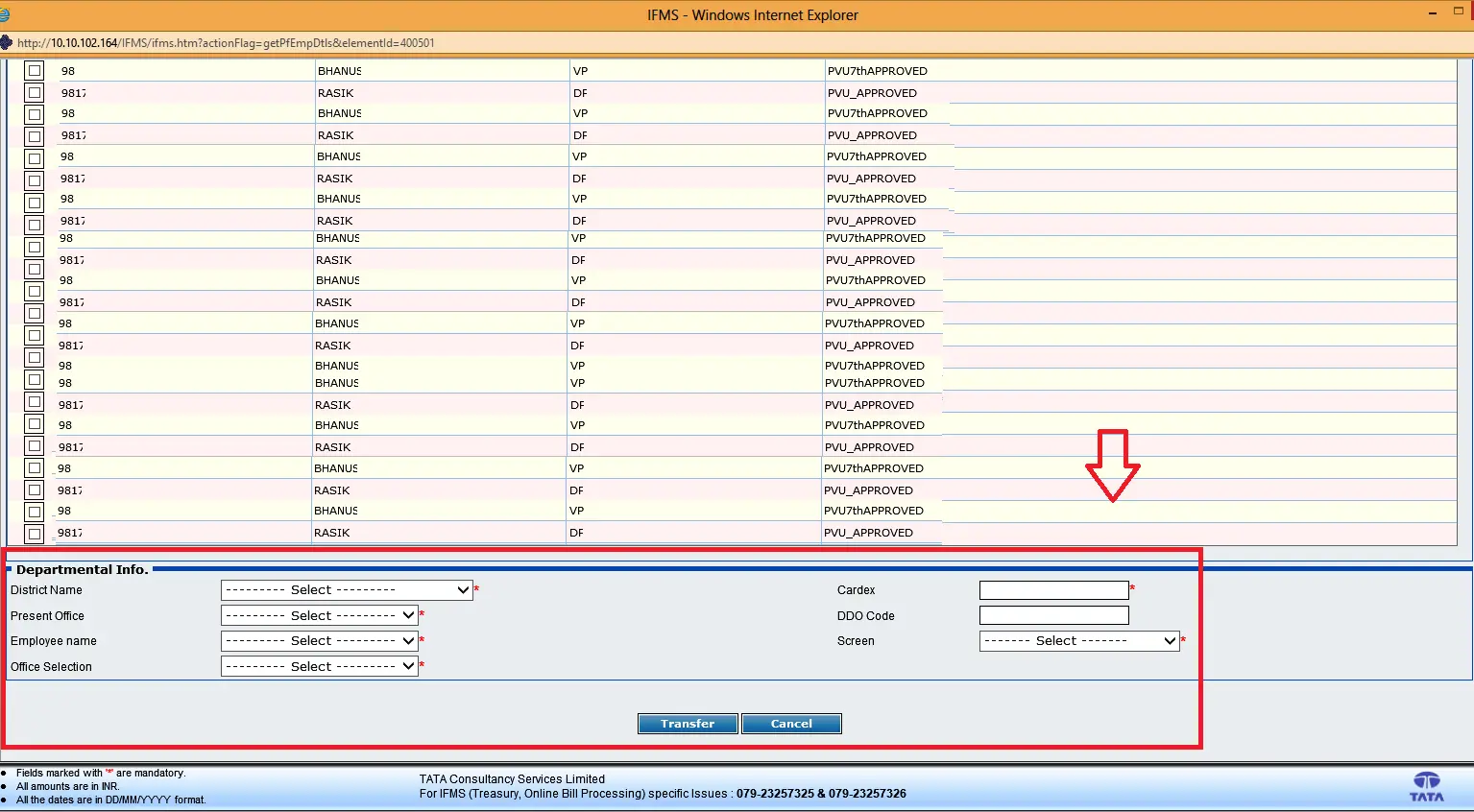Click into the DDO Code field

(1054, 615)
